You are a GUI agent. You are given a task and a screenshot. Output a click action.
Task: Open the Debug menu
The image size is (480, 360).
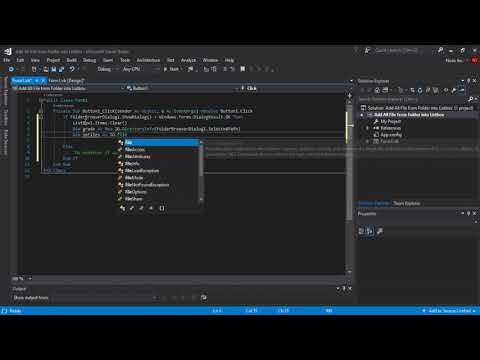[89, 60]
